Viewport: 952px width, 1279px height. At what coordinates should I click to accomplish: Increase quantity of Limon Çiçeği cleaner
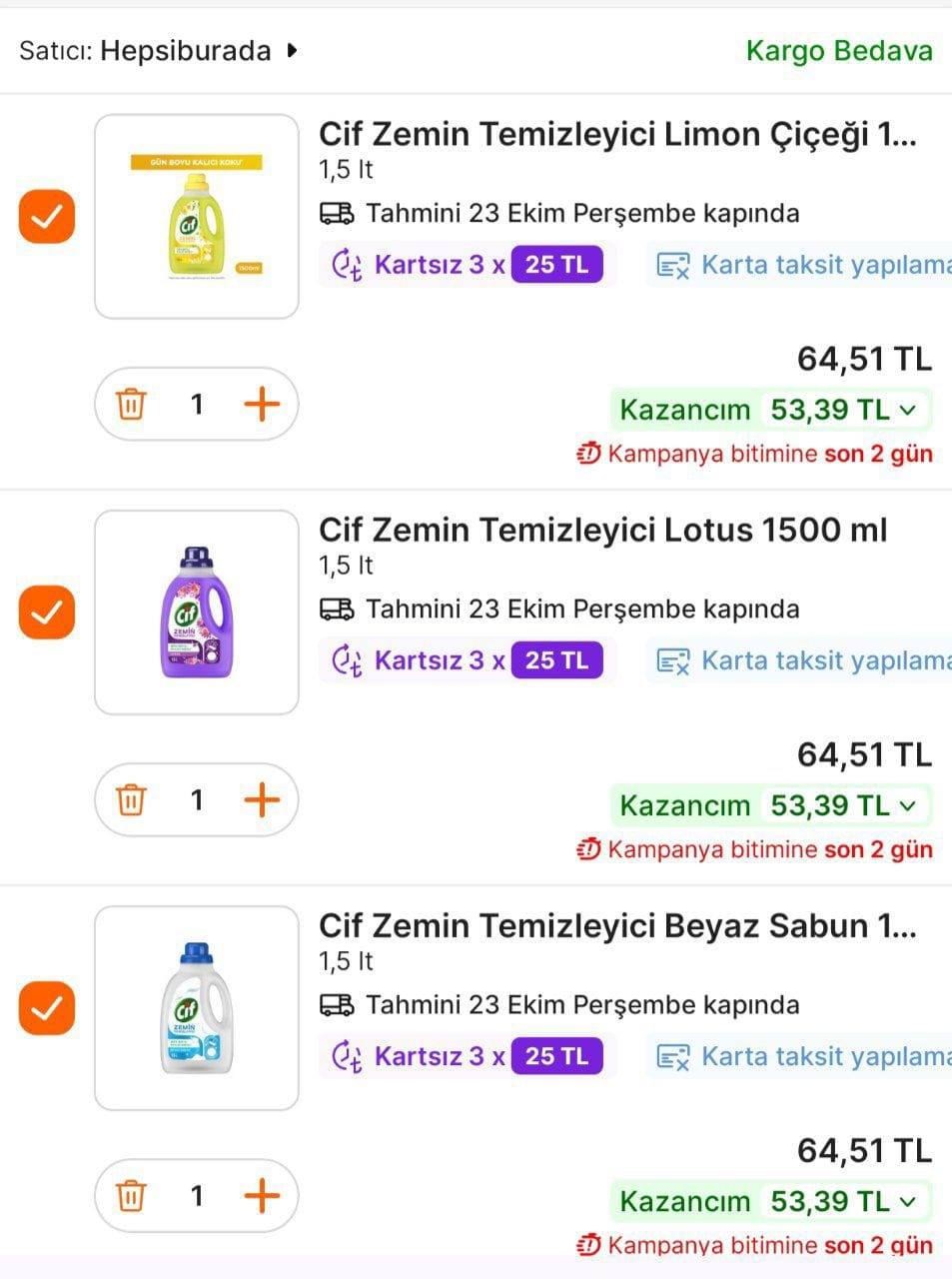tap(262, 405)
